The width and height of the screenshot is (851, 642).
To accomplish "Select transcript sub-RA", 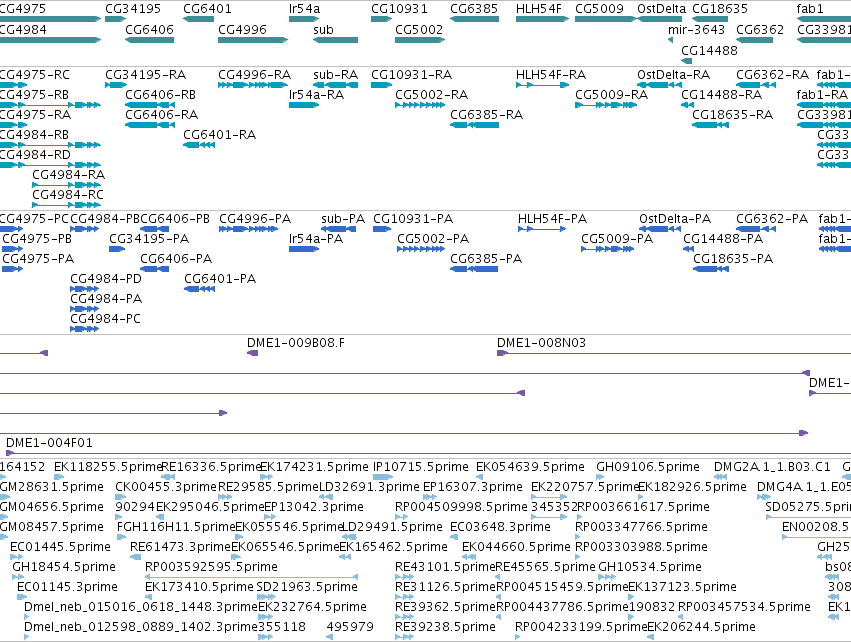I will (335, 74).
